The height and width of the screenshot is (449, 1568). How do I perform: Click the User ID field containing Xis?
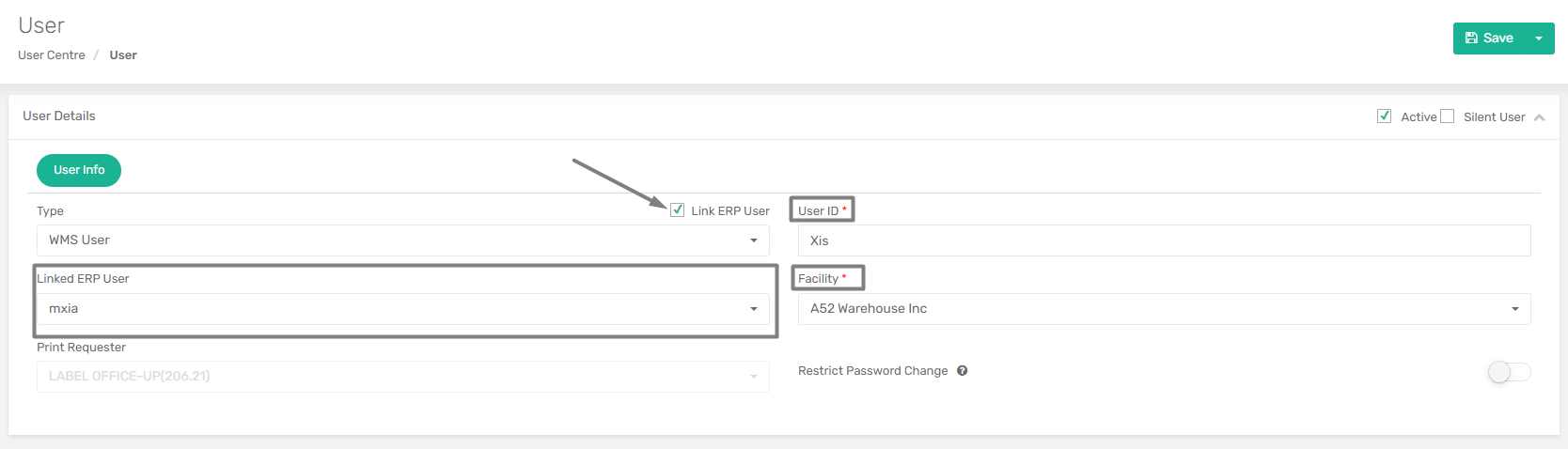tap(1164, 240)
